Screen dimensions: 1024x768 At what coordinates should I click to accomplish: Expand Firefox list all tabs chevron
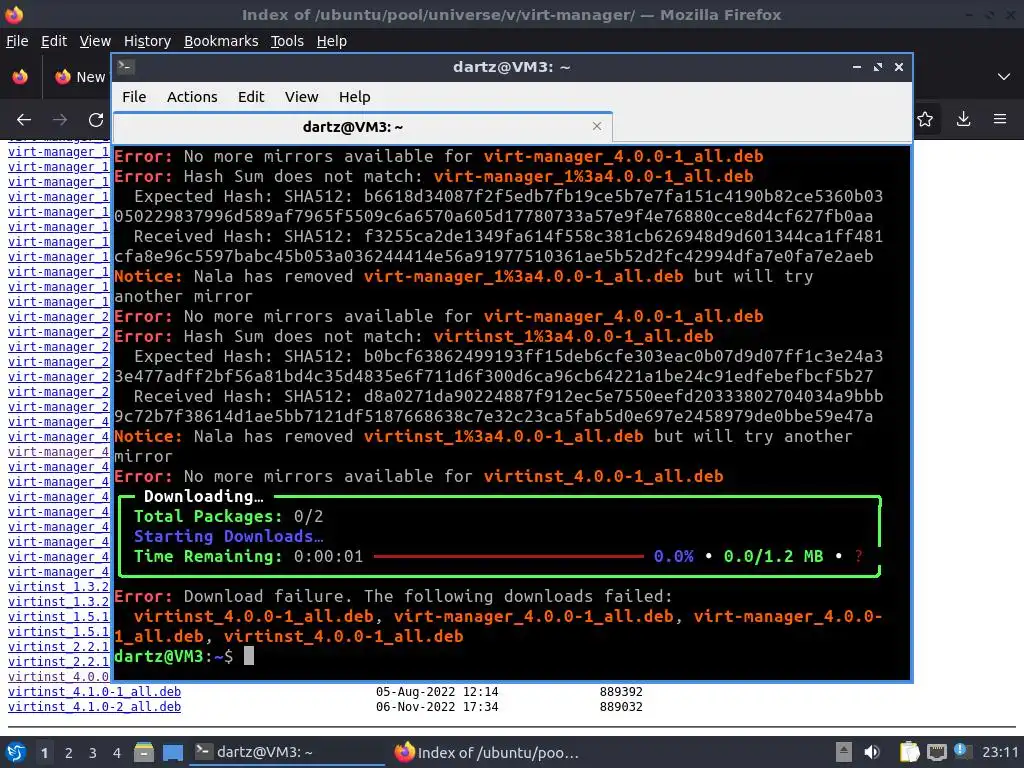pos(1004,77)
